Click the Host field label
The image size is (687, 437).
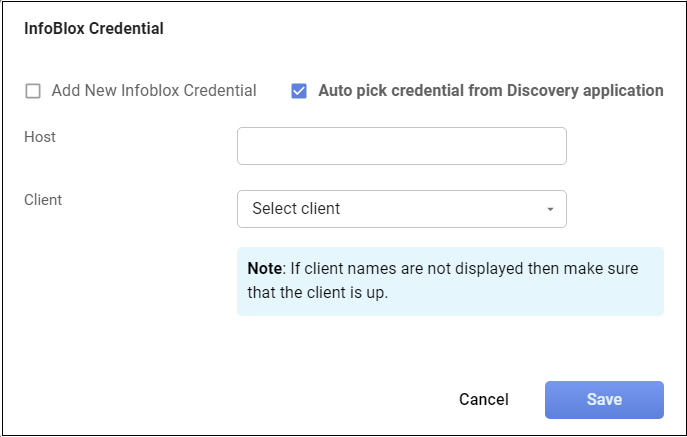40,137
